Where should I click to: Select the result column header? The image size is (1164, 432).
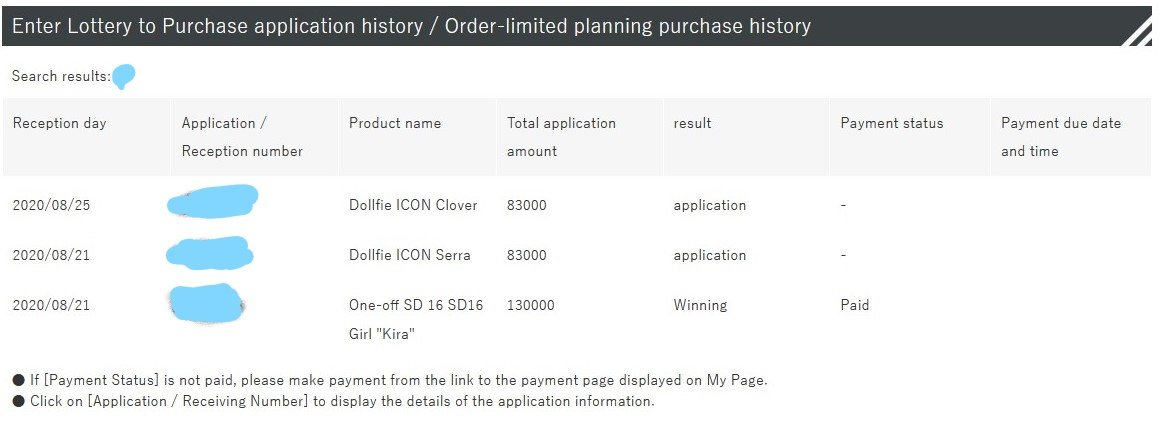(693, 123)
